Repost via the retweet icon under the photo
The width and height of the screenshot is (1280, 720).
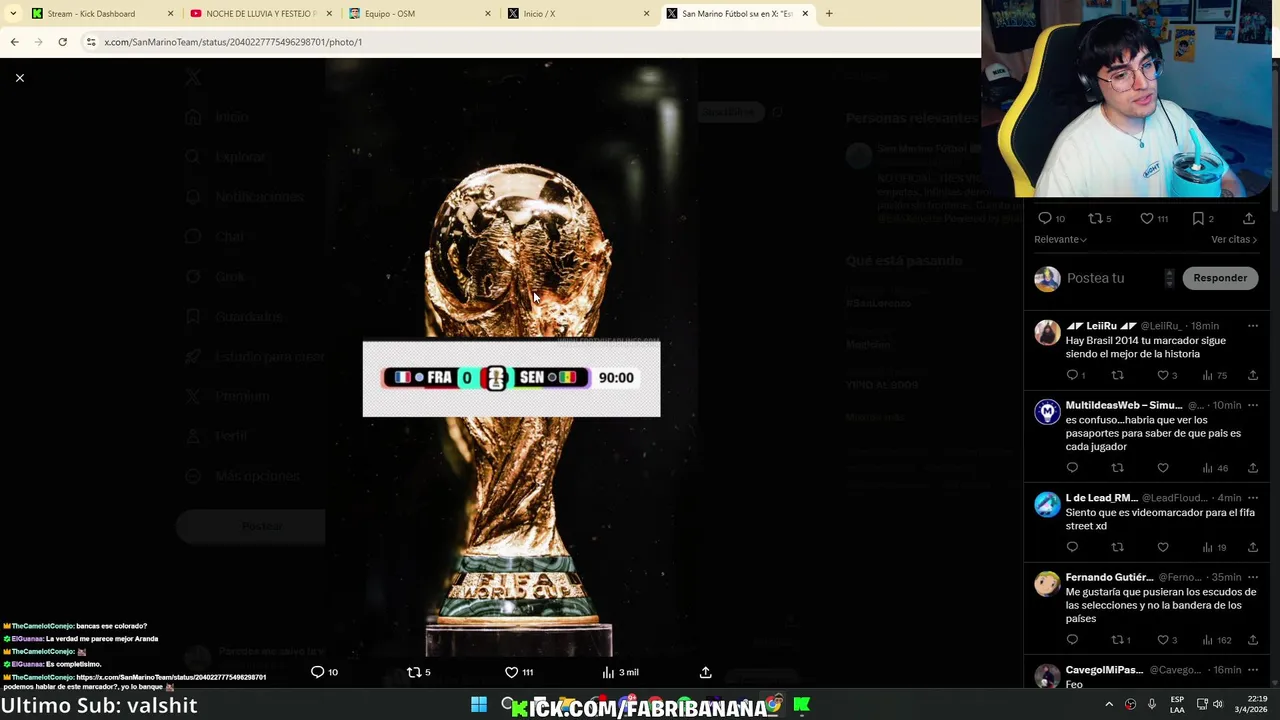click(x=413, y=672)
